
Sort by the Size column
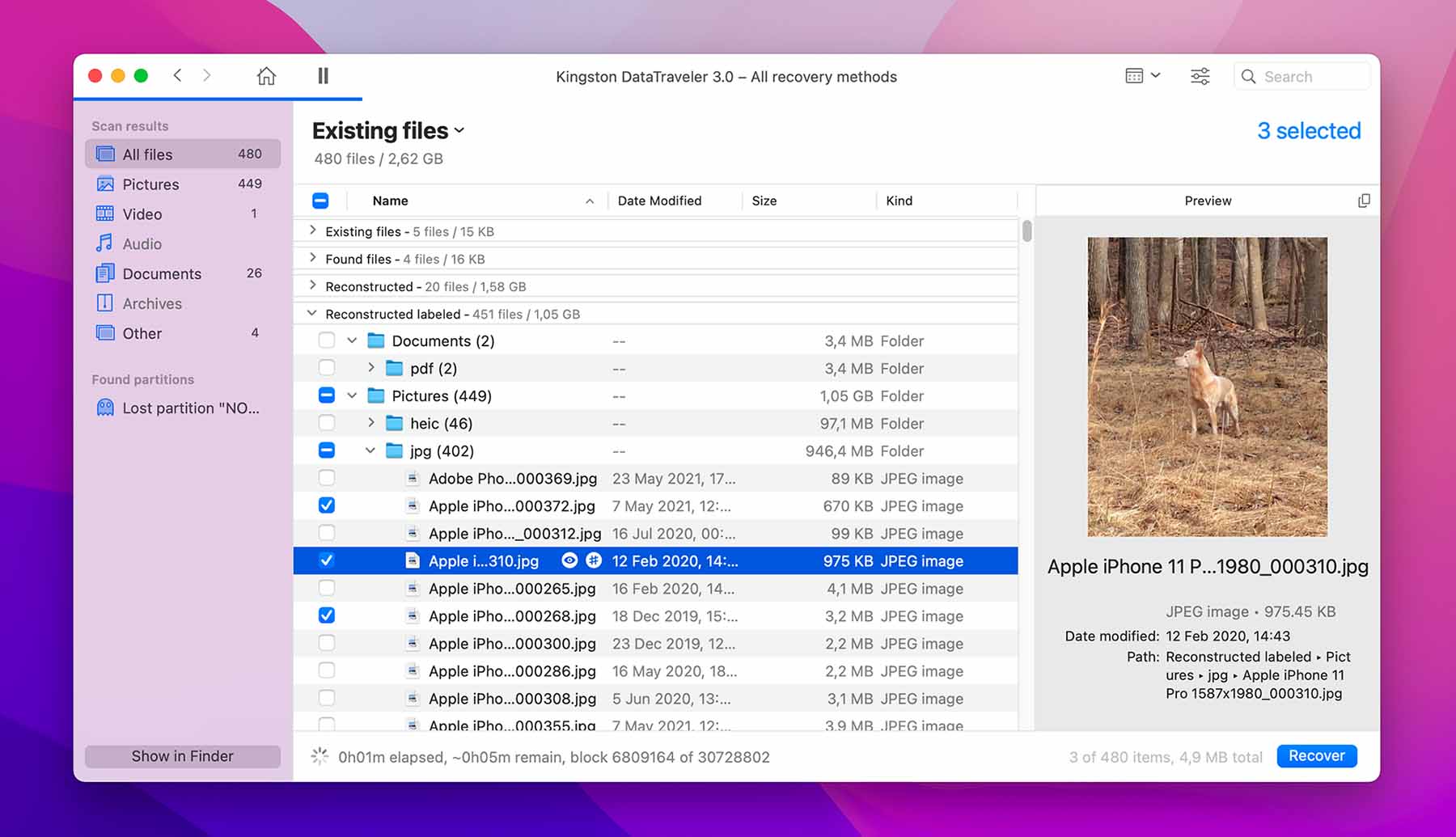[764, 201]
